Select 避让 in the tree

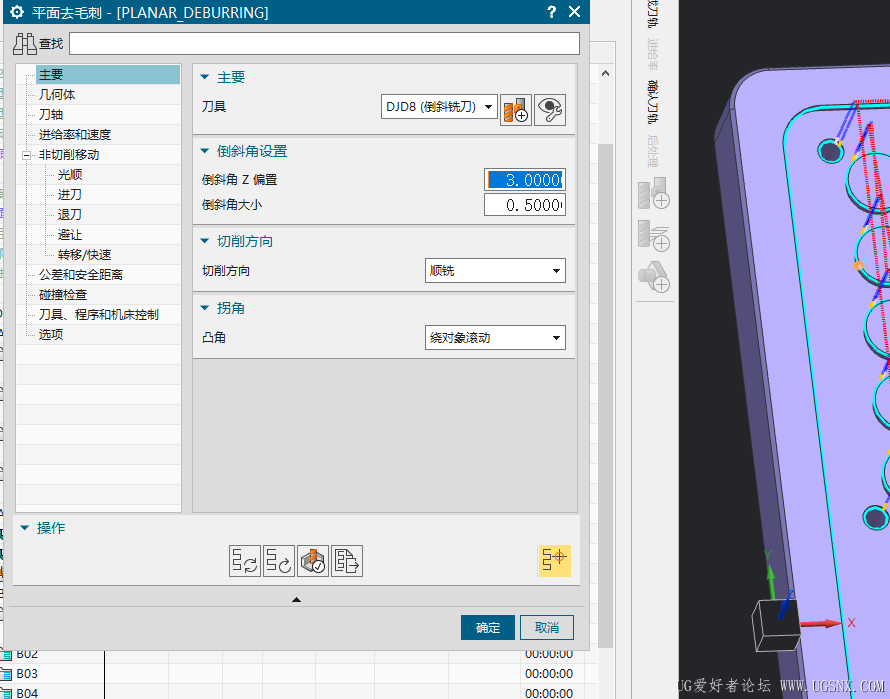click(x=70, y=235)
